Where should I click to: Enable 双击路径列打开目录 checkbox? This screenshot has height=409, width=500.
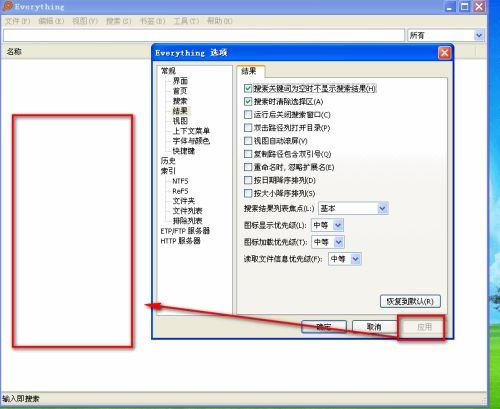tap(248, 128)
